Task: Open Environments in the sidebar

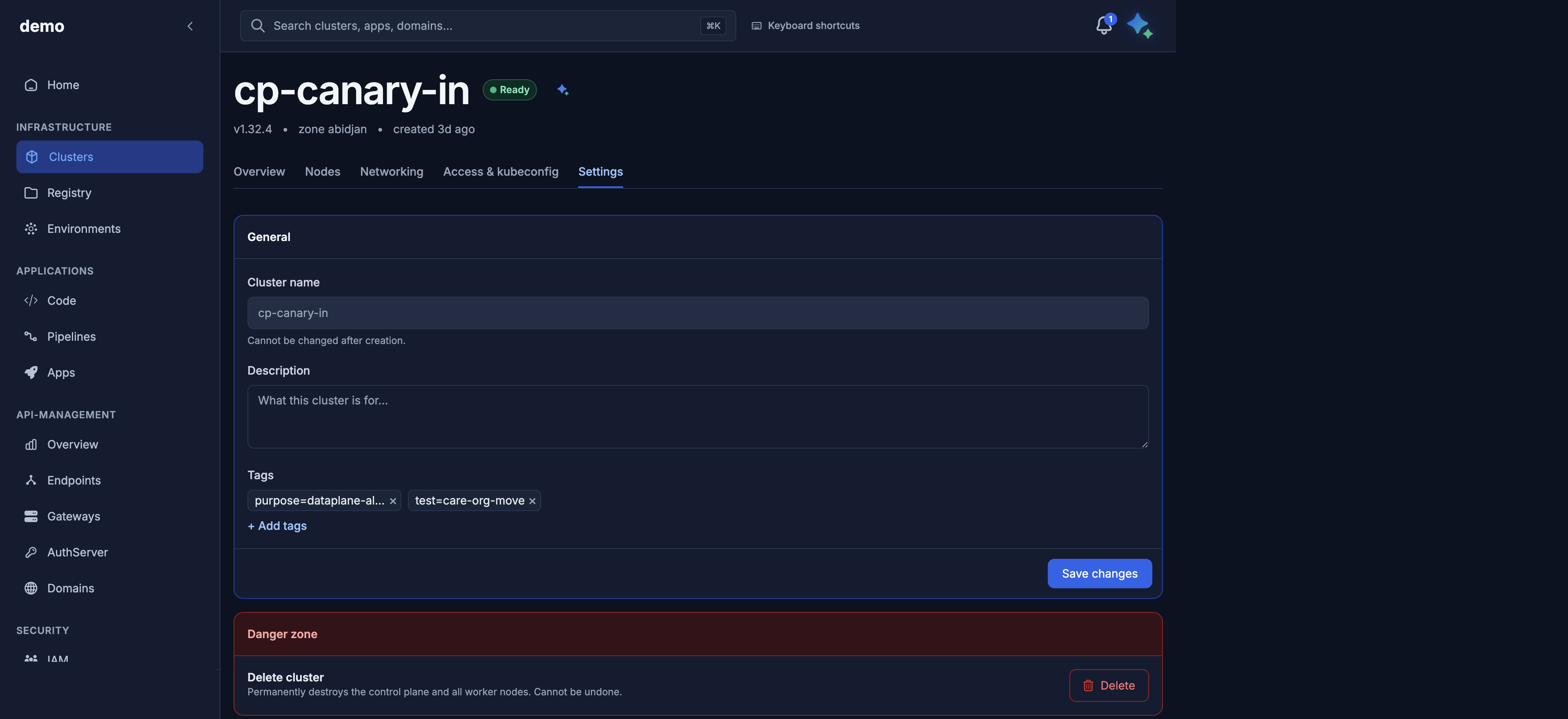Action: pos(109,229)
